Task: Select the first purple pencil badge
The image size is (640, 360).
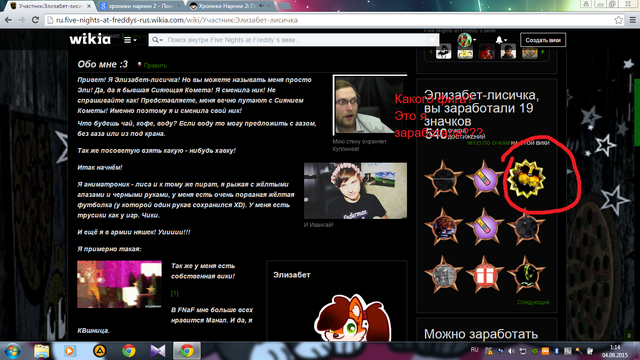Action: click(485, 179)
